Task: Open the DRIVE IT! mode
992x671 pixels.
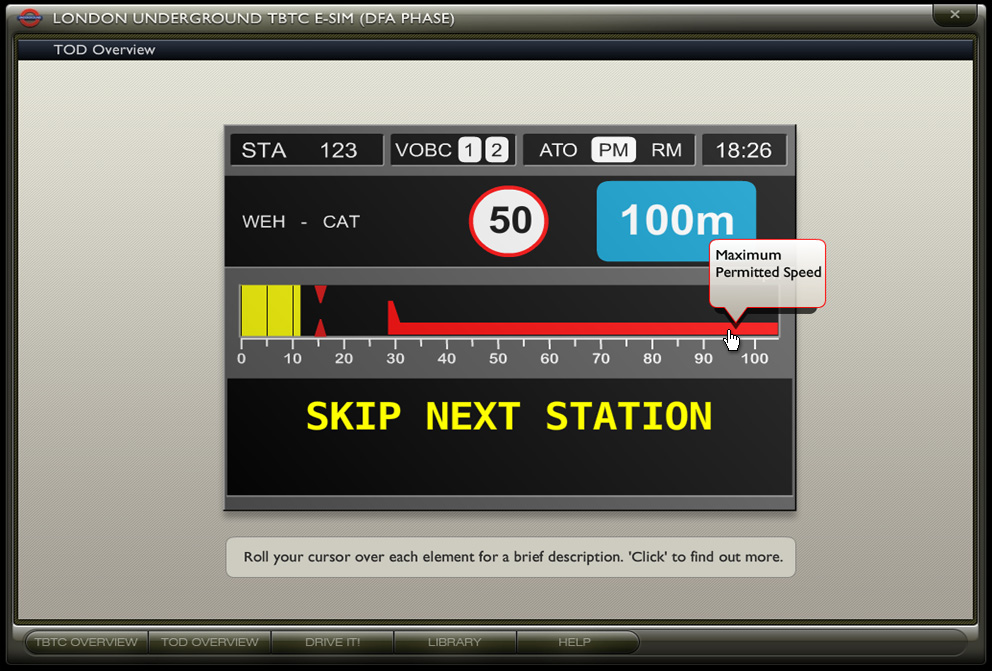Action: [332, 642]
